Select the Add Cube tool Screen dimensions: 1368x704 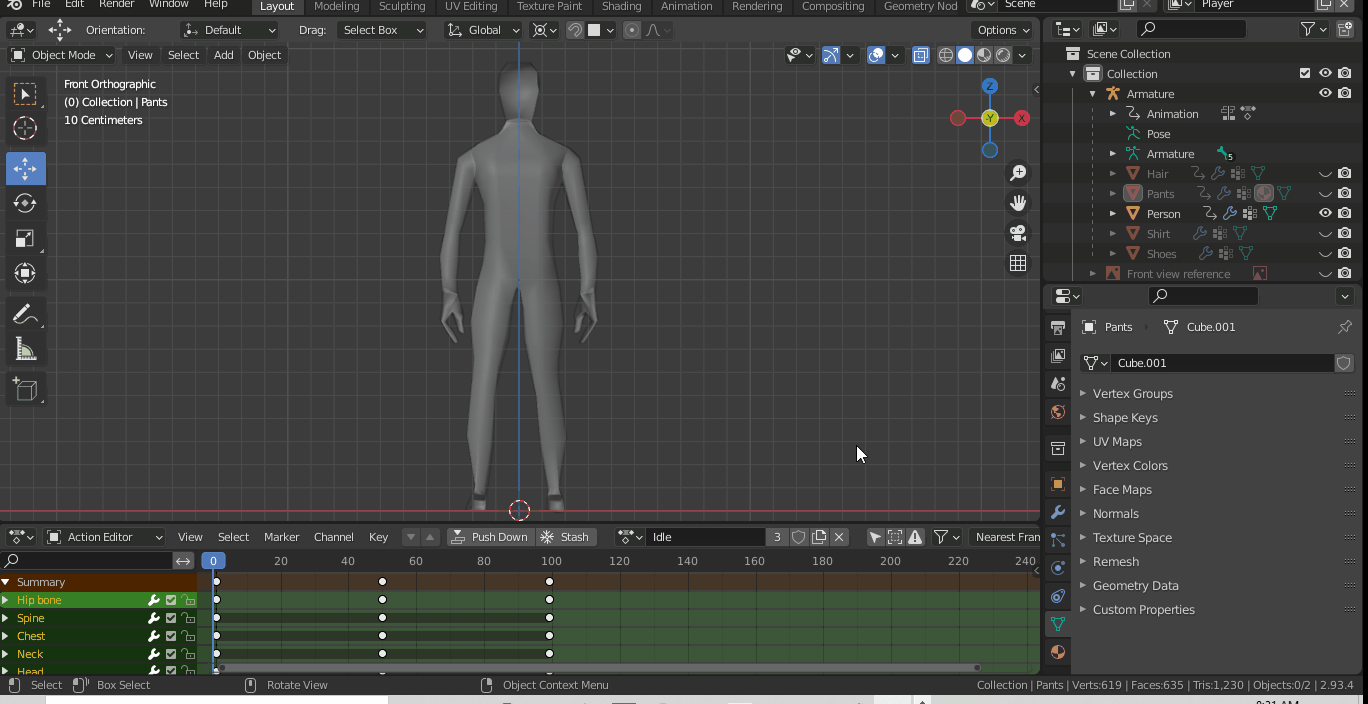26,389
